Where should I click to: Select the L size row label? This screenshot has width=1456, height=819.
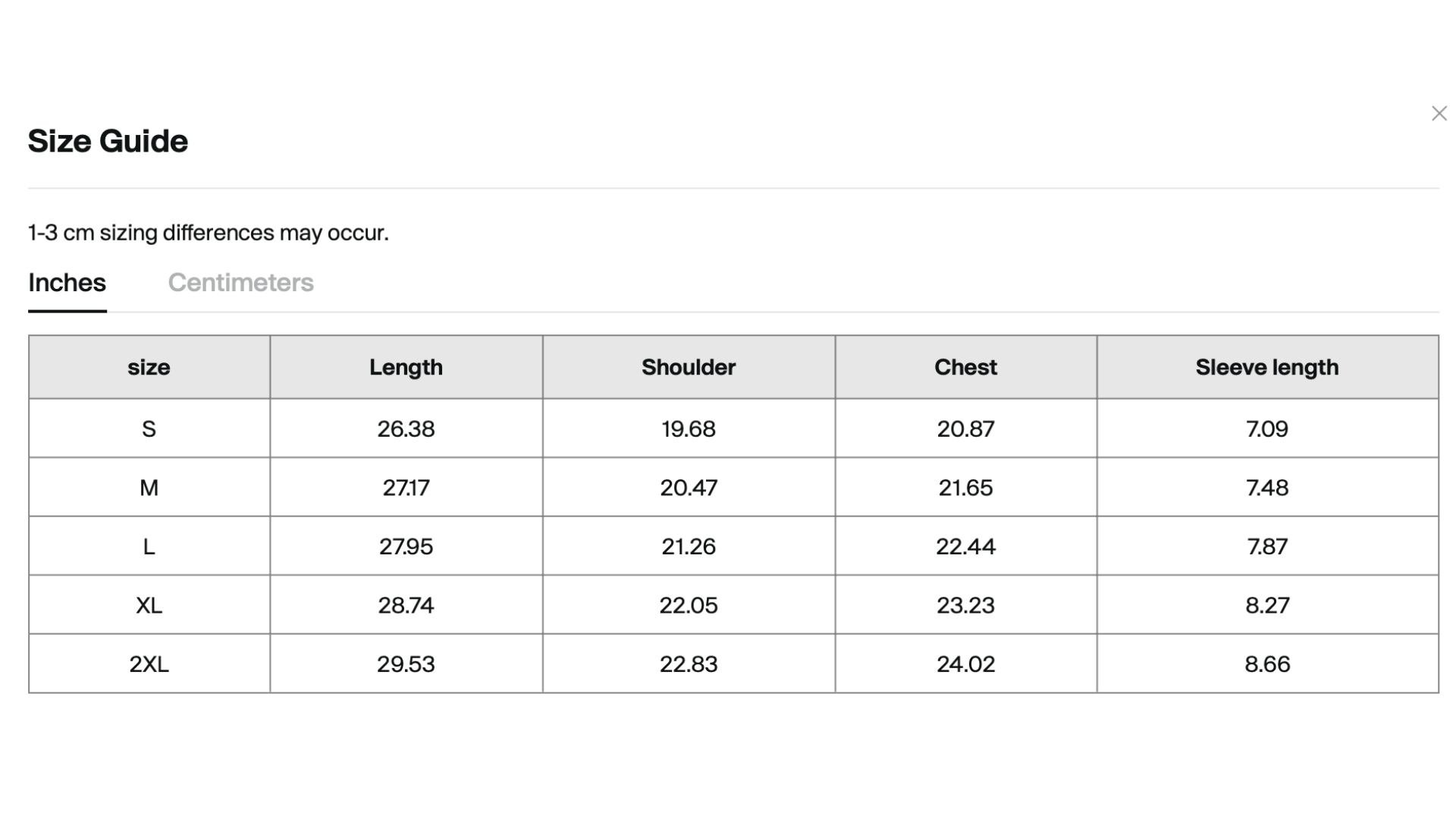tap(149, 547)
